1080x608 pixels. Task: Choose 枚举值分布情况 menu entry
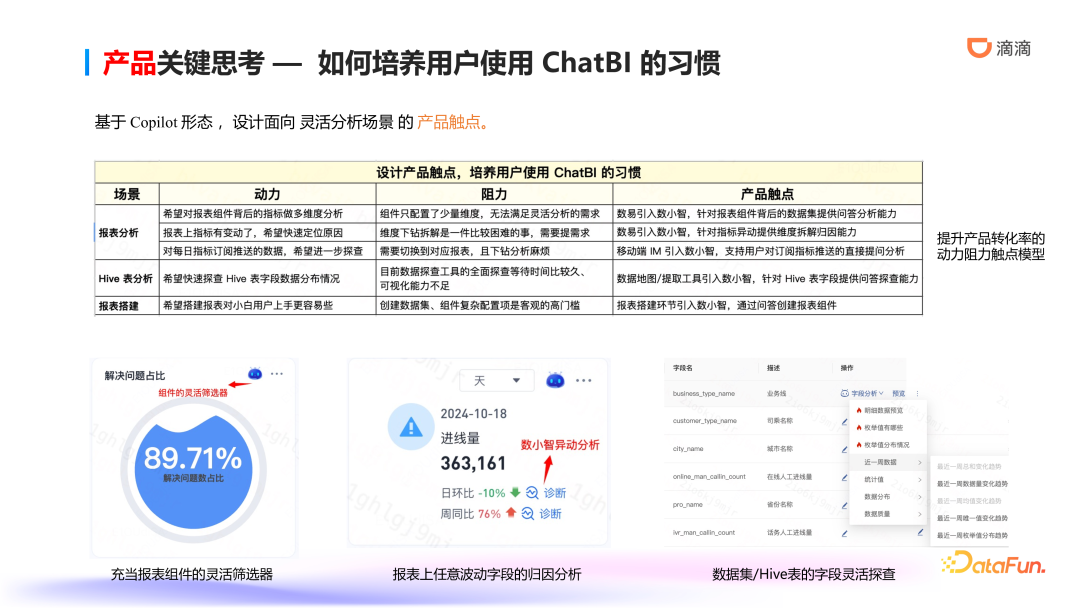point(886,444)
